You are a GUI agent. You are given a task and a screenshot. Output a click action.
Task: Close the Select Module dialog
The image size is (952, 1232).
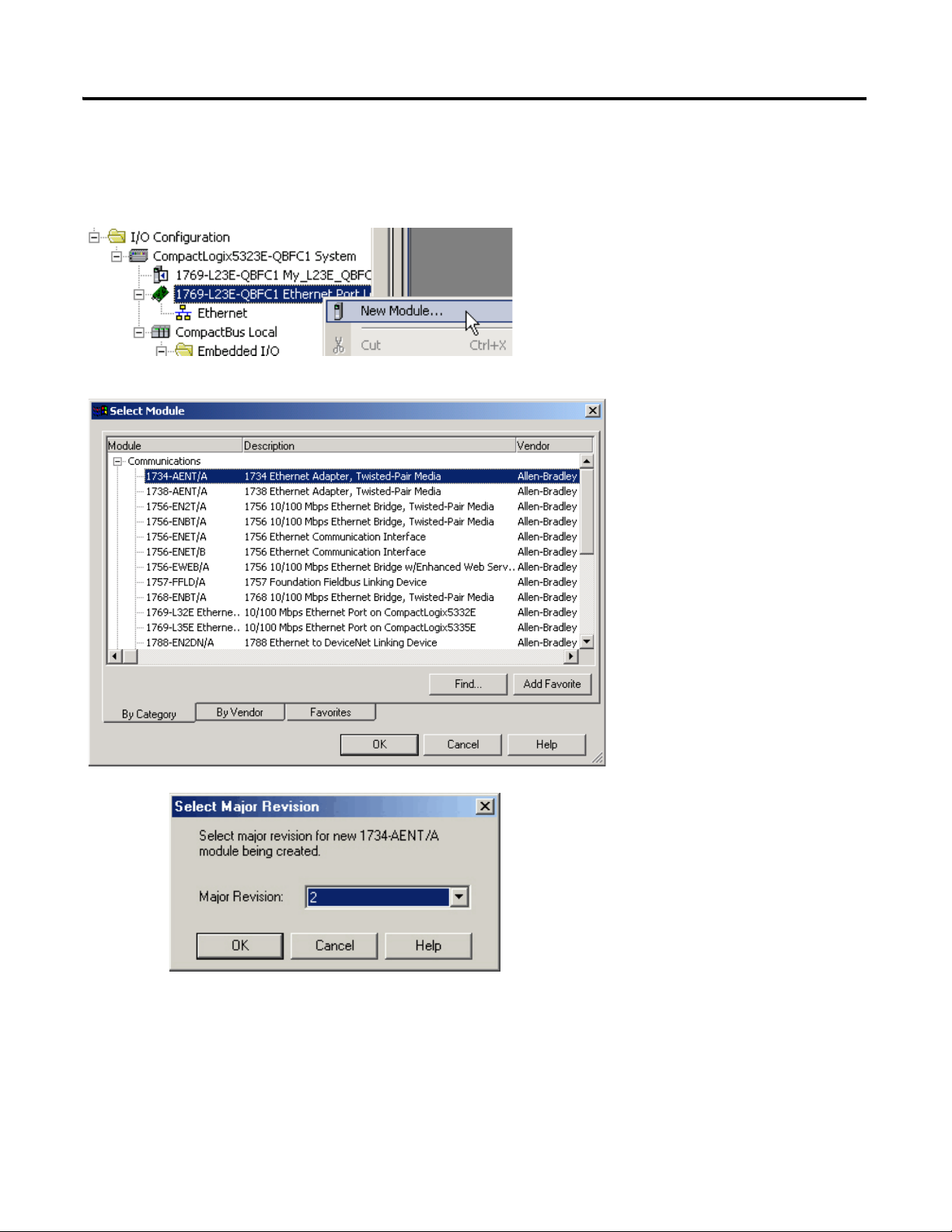[593, 410]
